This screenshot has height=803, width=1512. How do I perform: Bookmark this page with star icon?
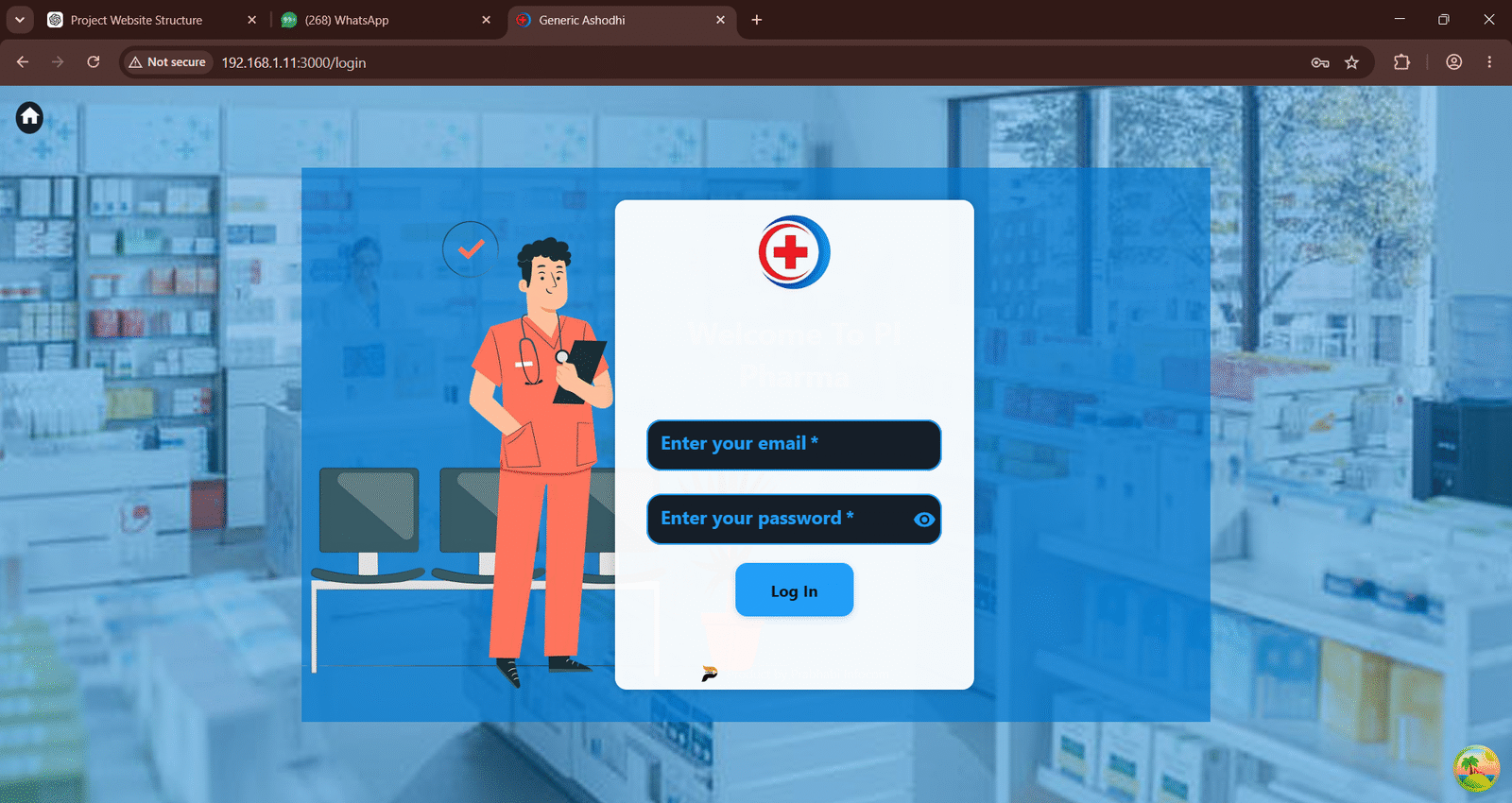coord(1352,62)
